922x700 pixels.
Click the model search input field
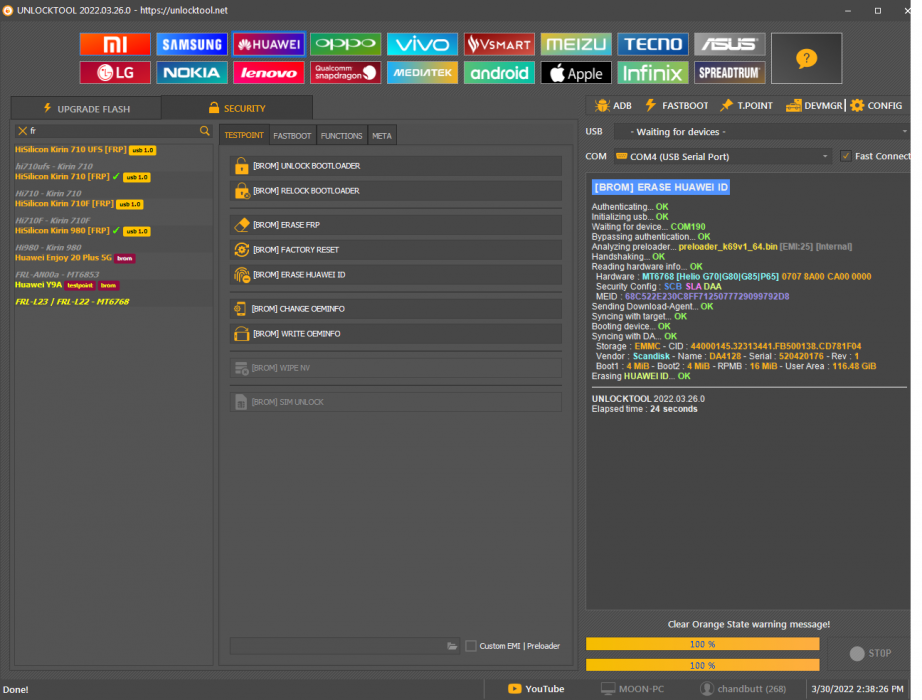coord(113,131)
